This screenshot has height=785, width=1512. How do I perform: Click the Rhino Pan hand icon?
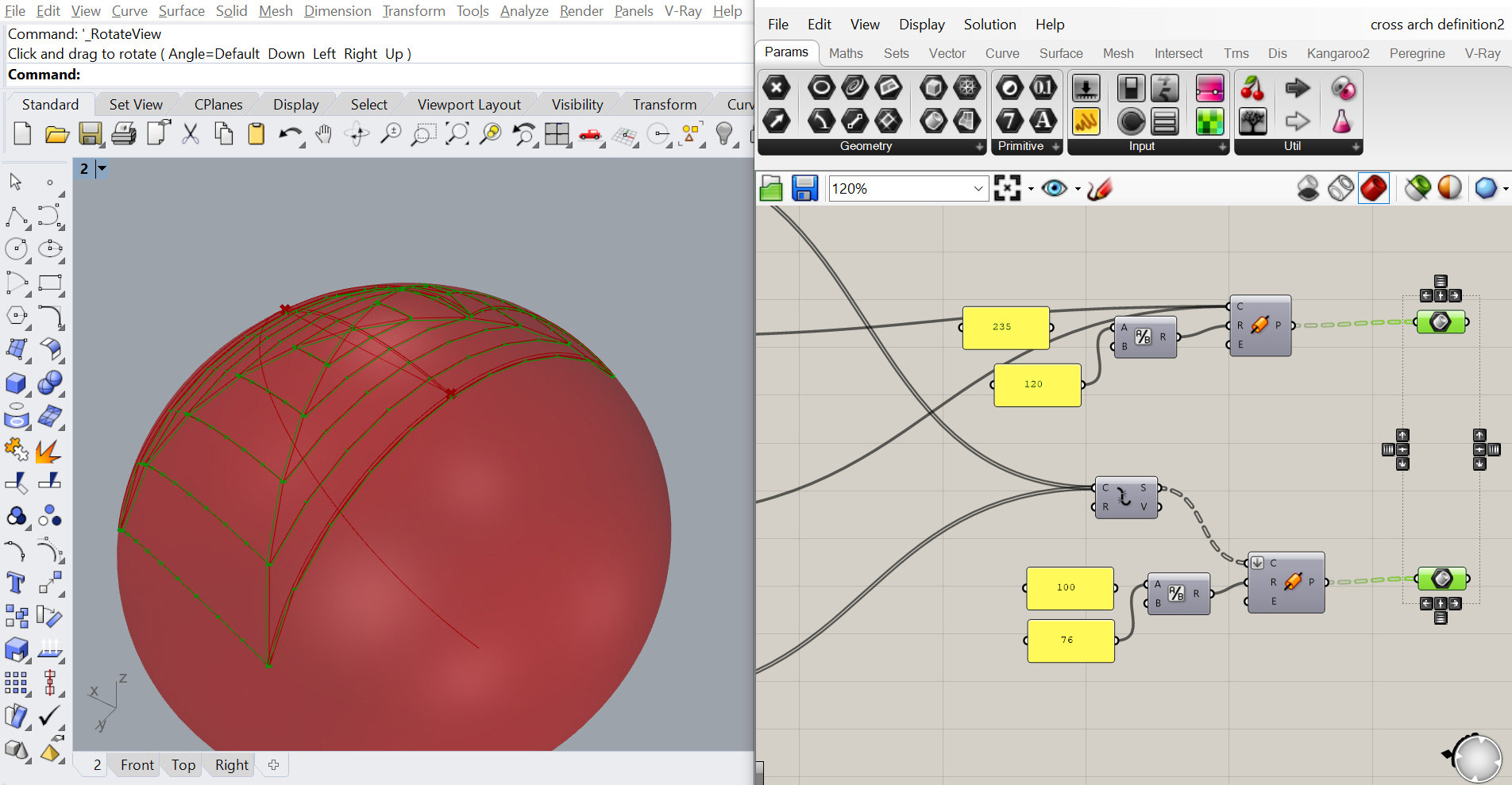322,134
